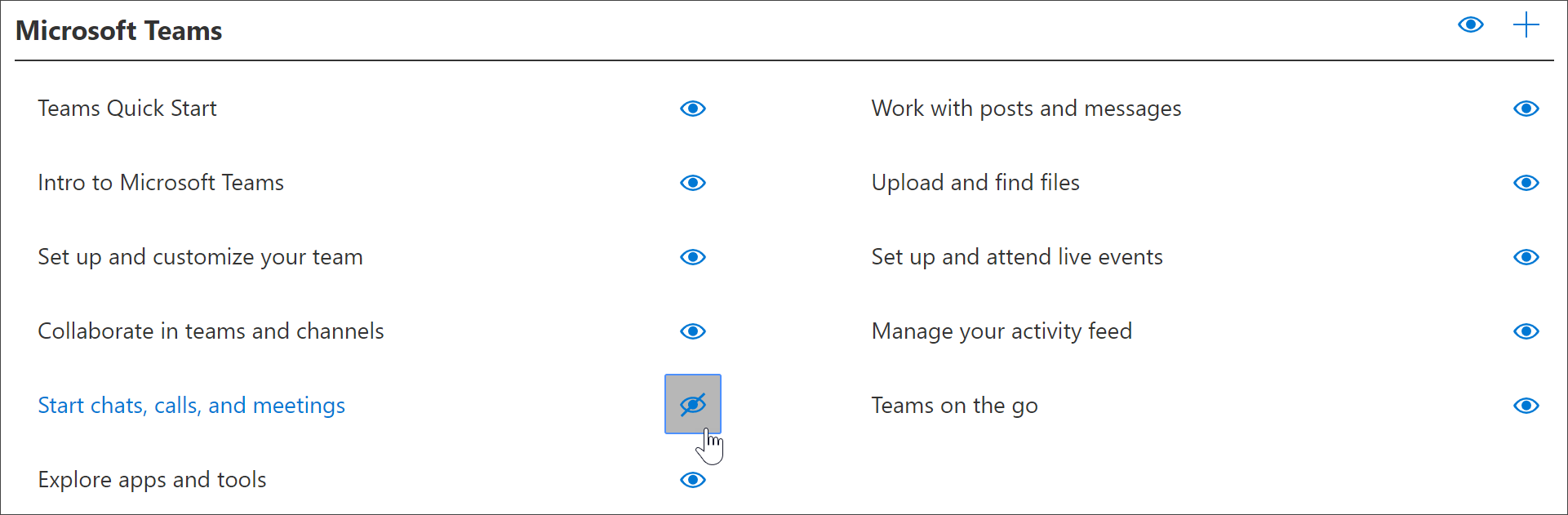1568x515 pixels.
Task: Open Set up and customize your team
Action: (x=200, y=257)
